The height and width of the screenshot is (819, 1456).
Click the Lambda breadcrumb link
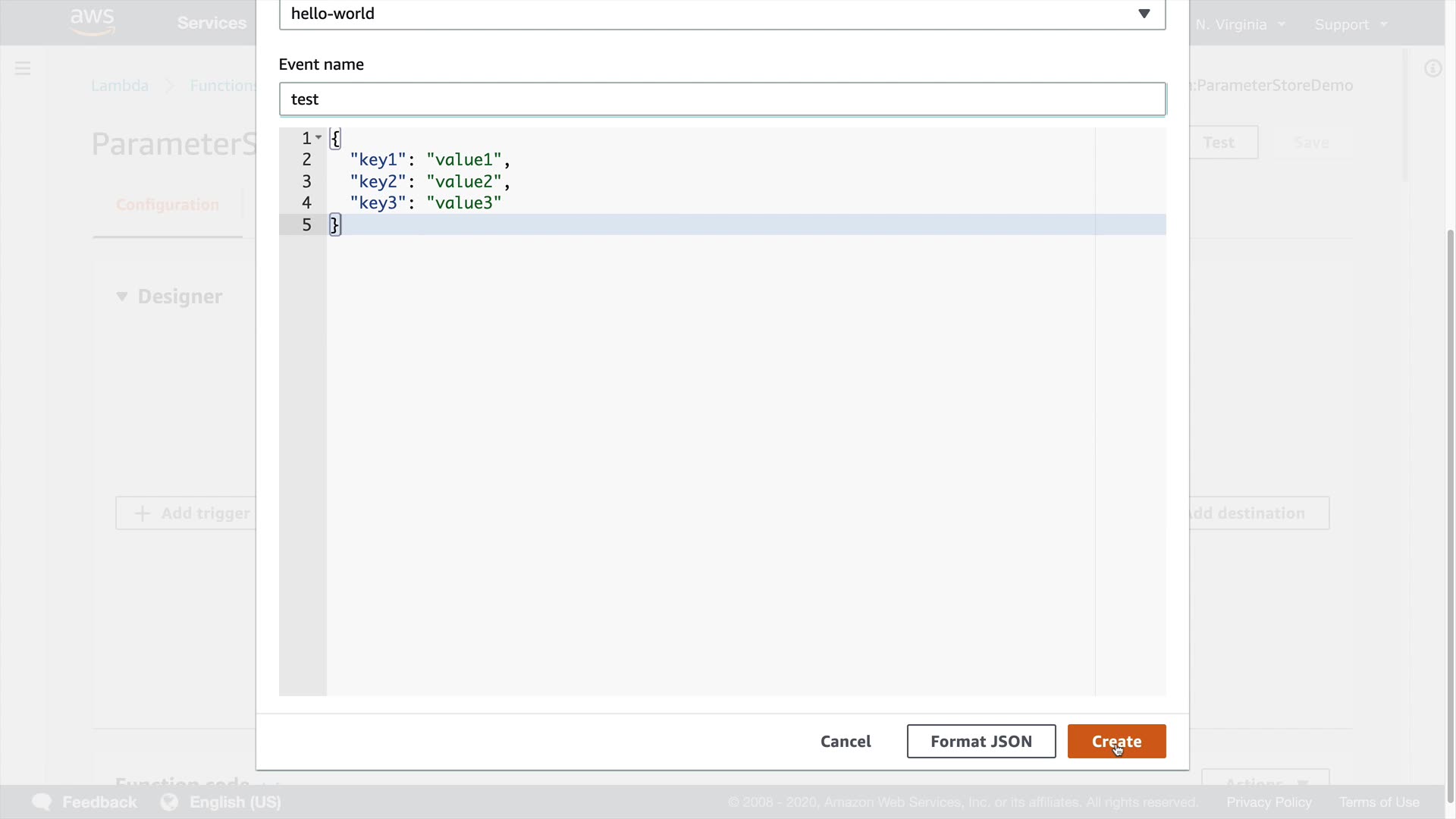pos(120,86)
